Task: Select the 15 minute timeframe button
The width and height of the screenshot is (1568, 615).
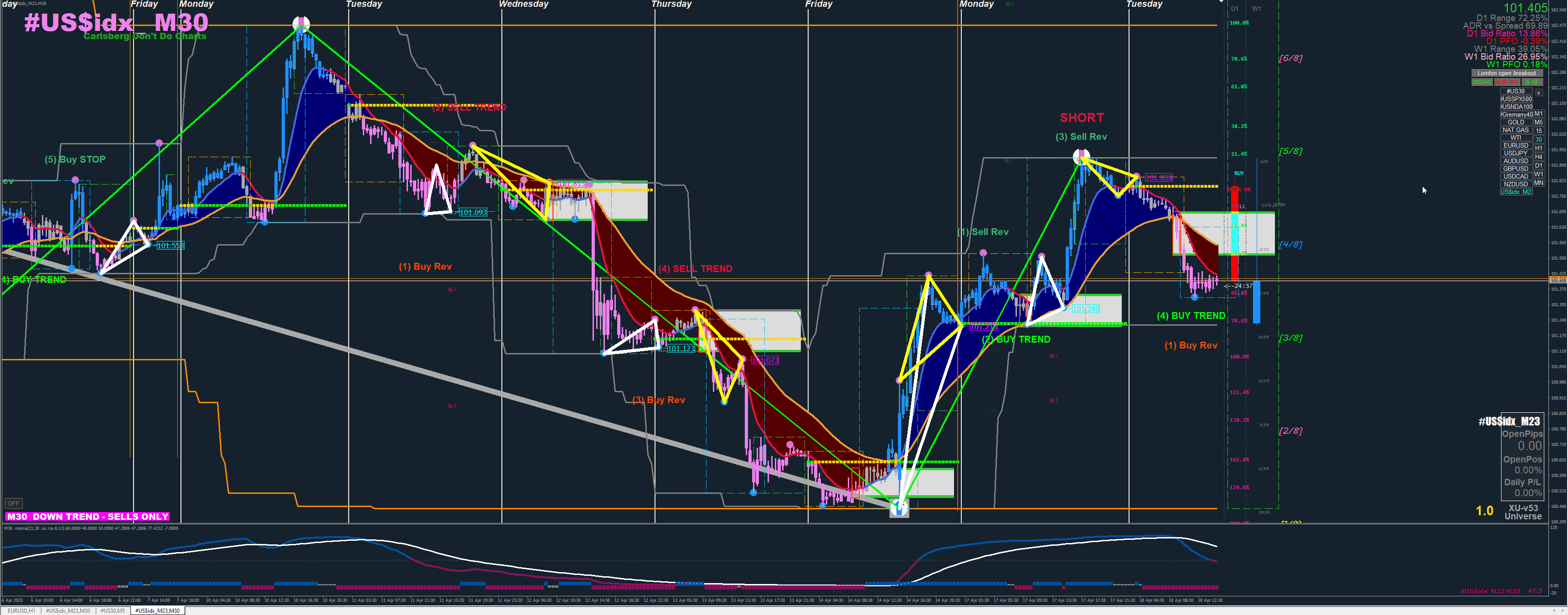Action: 1539,131
